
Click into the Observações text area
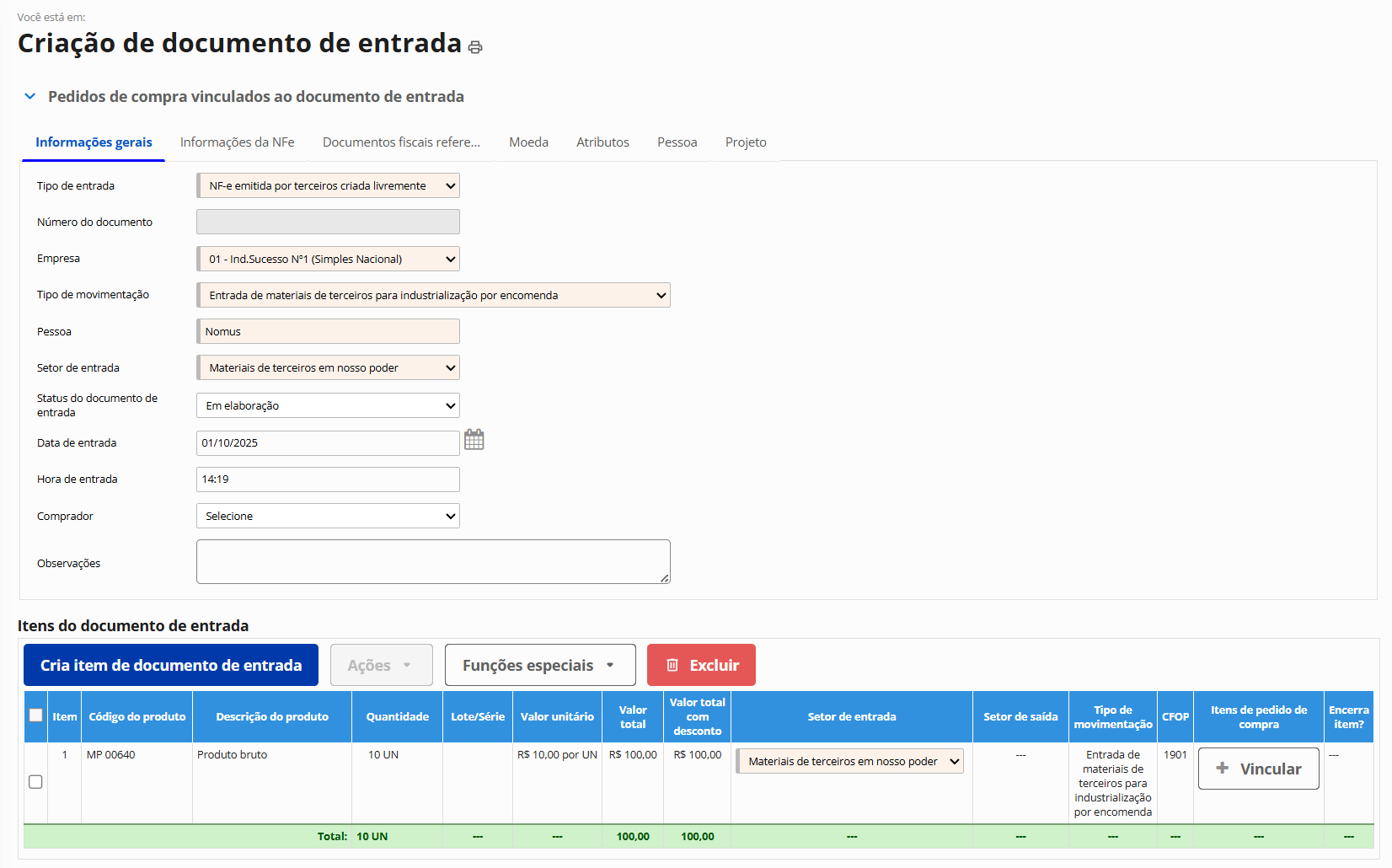pyautogui.click(x=433, y=561)
